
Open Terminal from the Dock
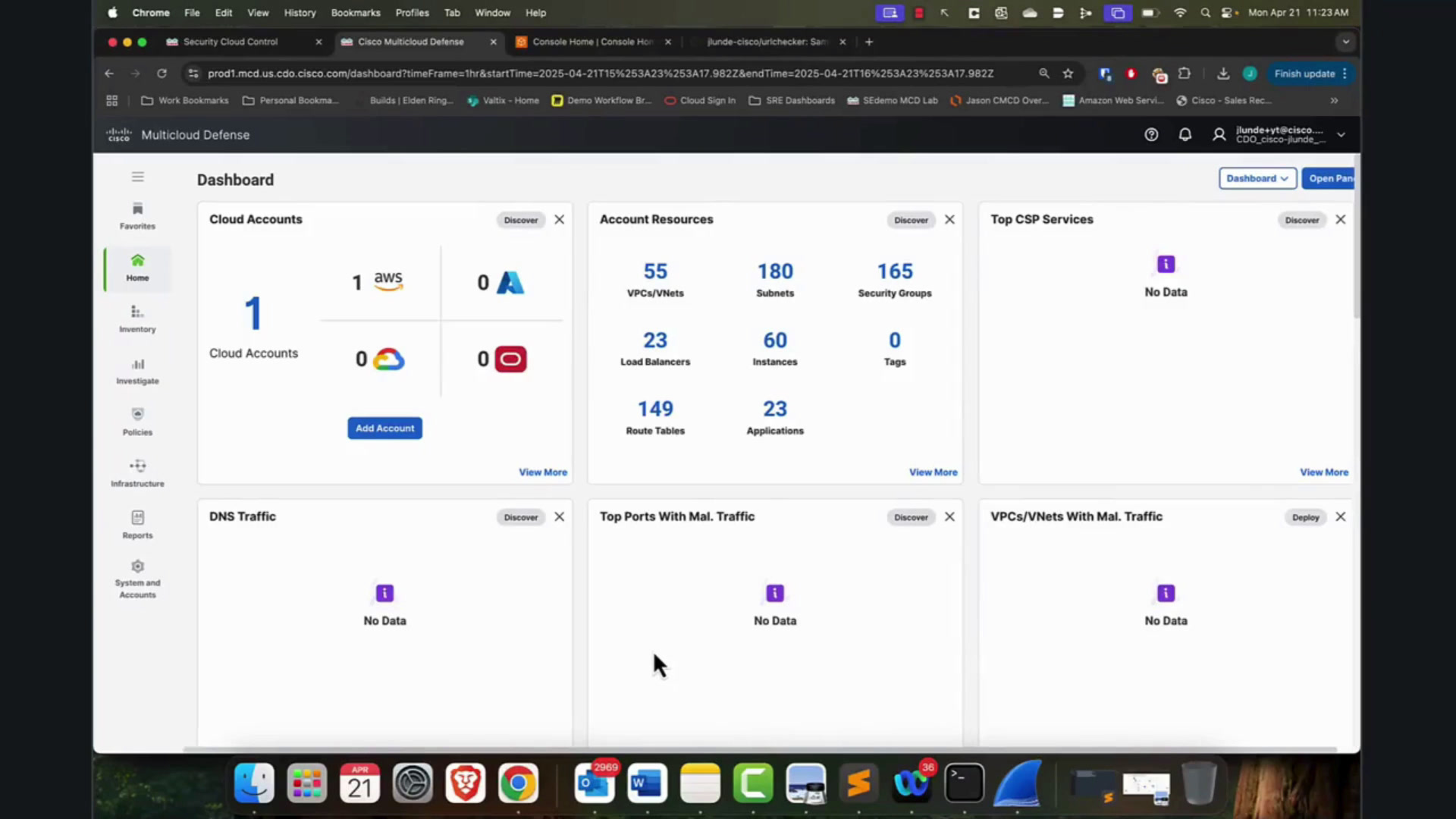[964, 783]
